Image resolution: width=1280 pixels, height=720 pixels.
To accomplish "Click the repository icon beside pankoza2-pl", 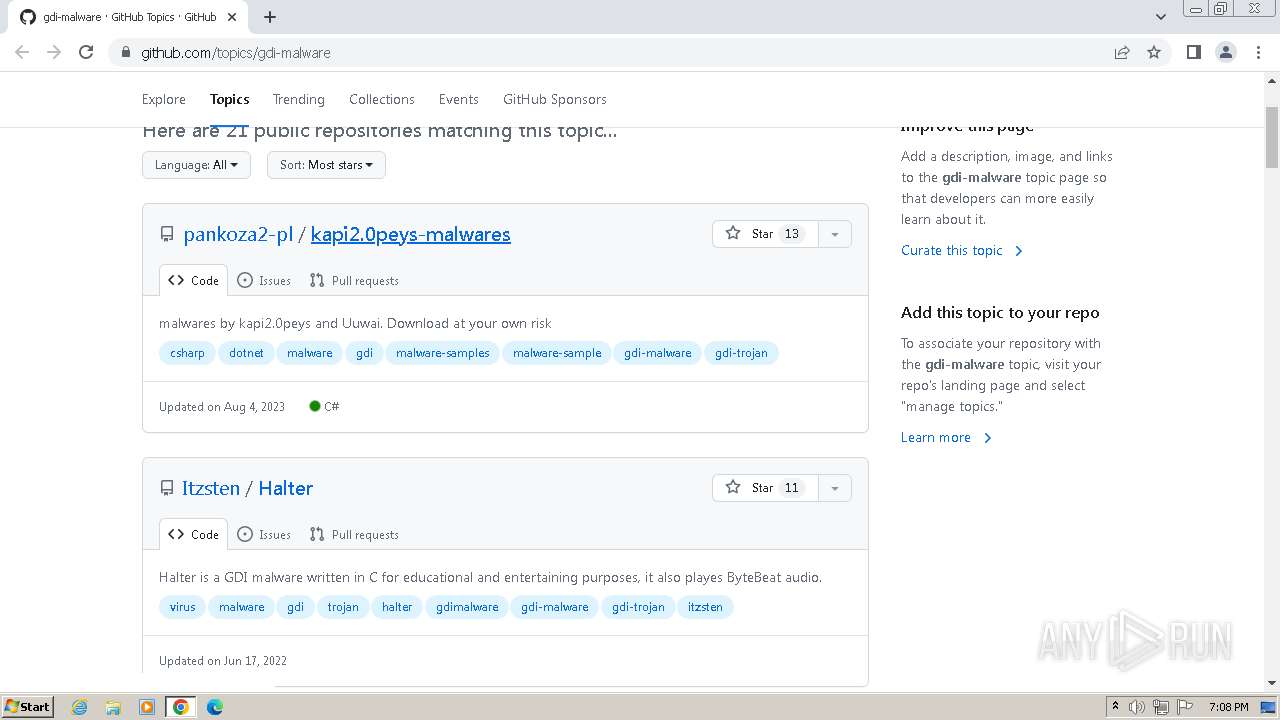I will point(167,234).
